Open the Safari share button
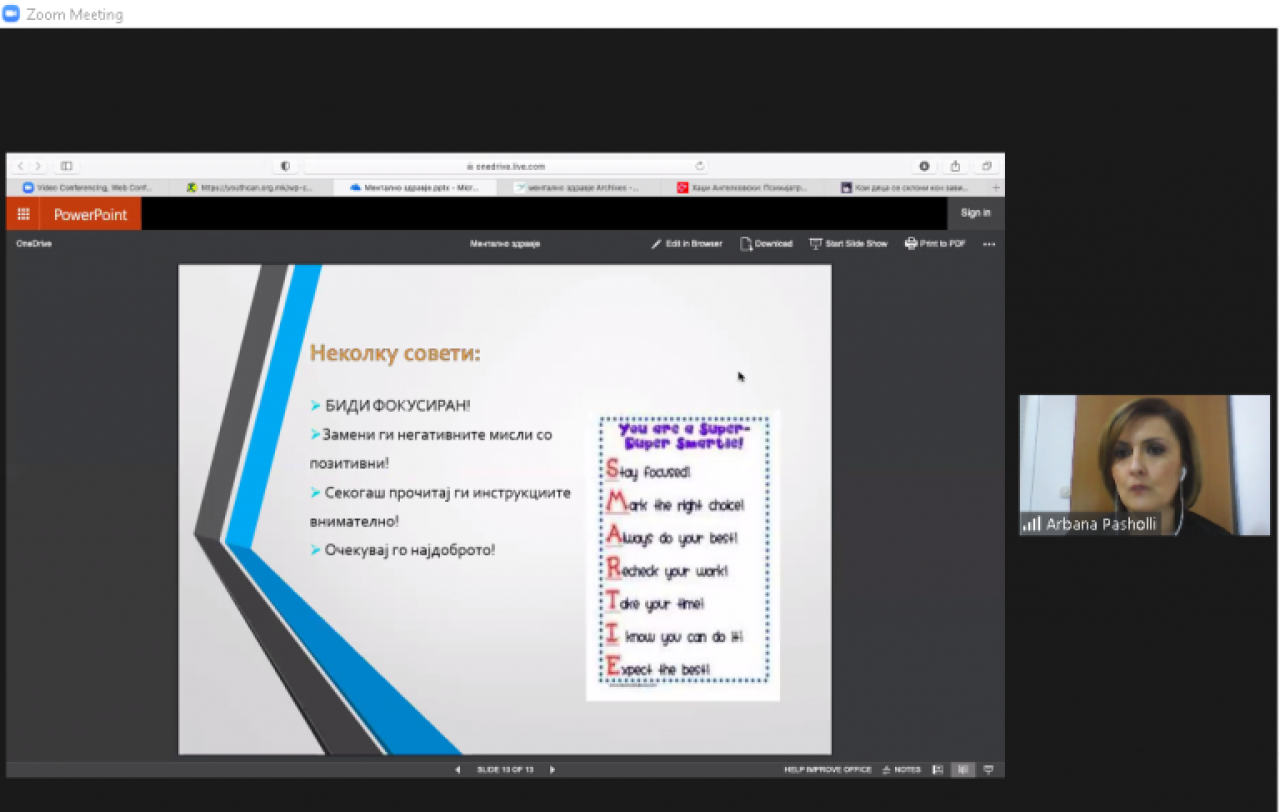1280x812 pixels. pos(955,166)
